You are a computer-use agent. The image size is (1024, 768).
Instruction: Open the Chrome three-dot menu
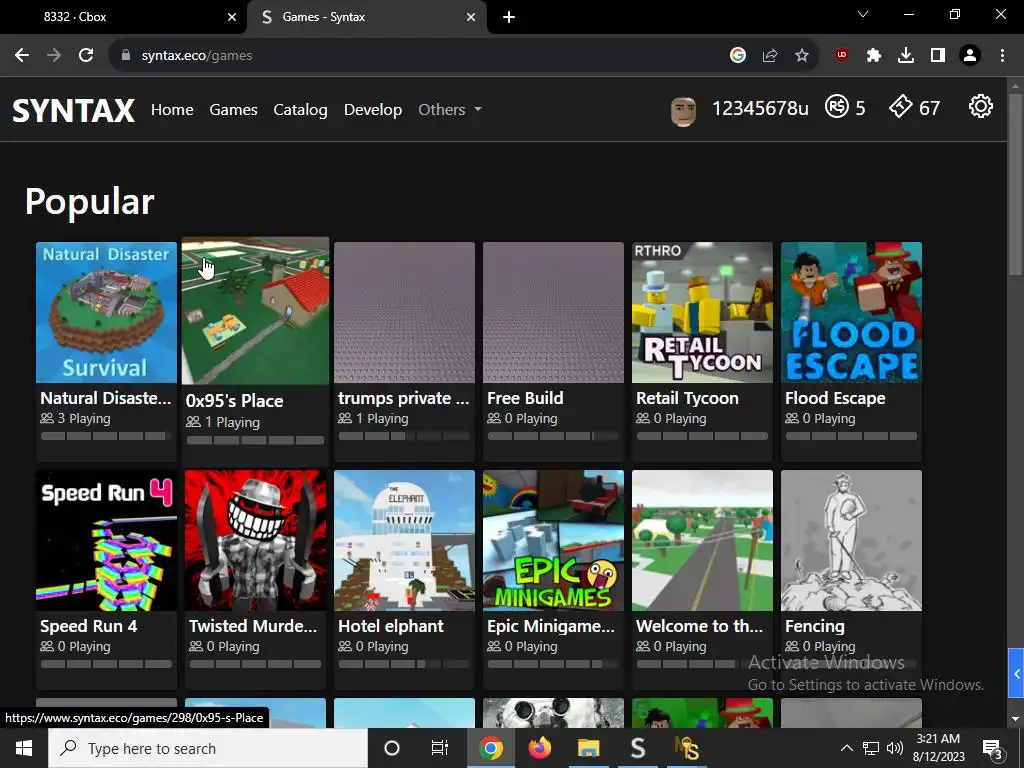(x=1002, y=56)
